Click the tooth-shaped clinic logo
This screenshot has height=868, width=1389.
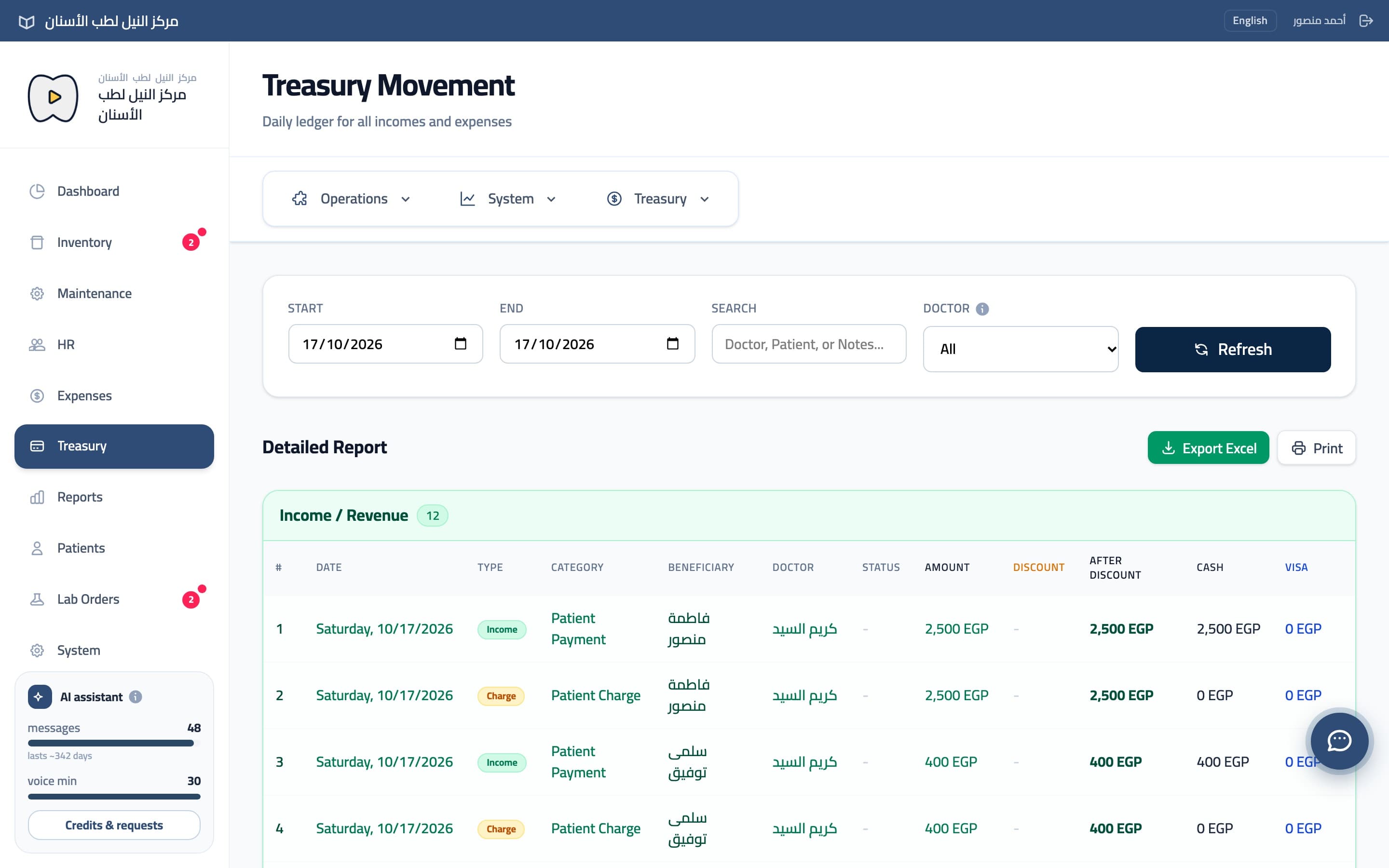(54, 97)
